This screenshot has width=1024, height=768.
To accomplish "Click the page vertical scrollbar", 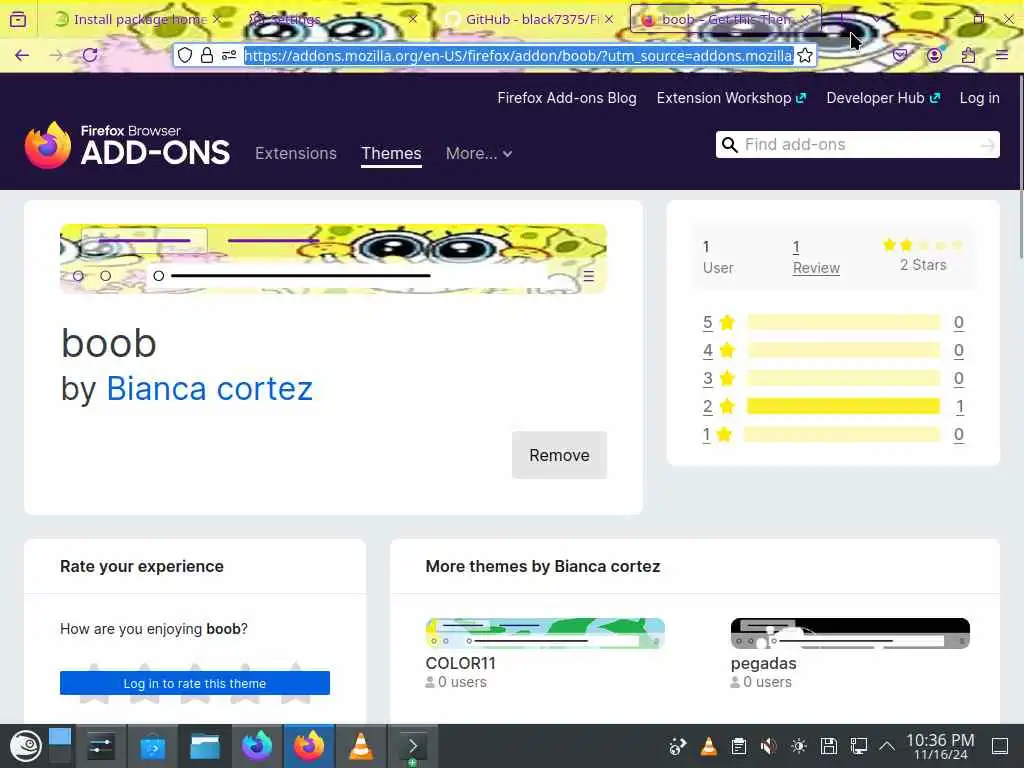I will click(x=1020, y=167).
